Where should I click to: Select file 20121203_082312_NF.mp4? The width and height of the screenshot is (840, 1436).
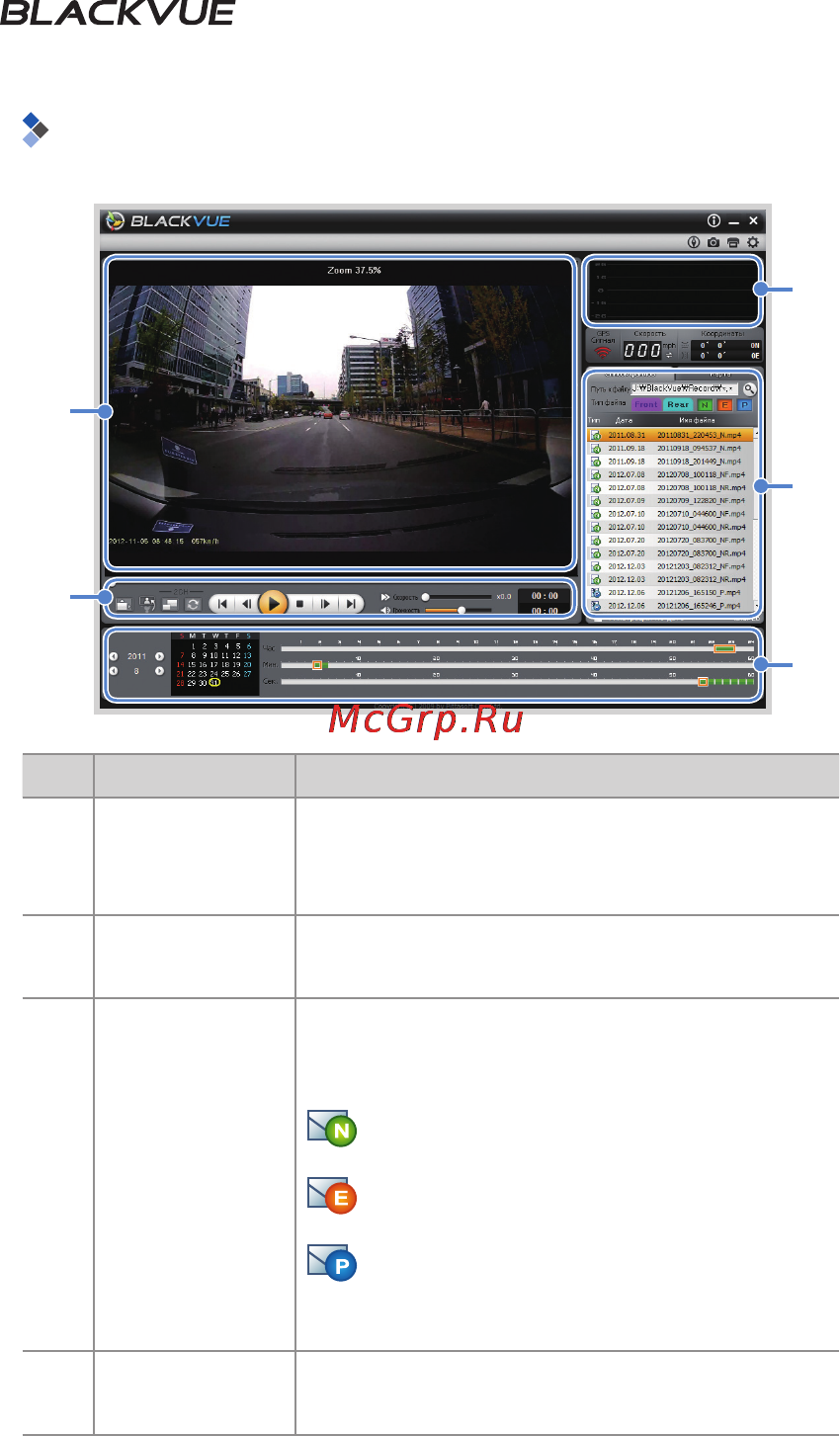671,566
